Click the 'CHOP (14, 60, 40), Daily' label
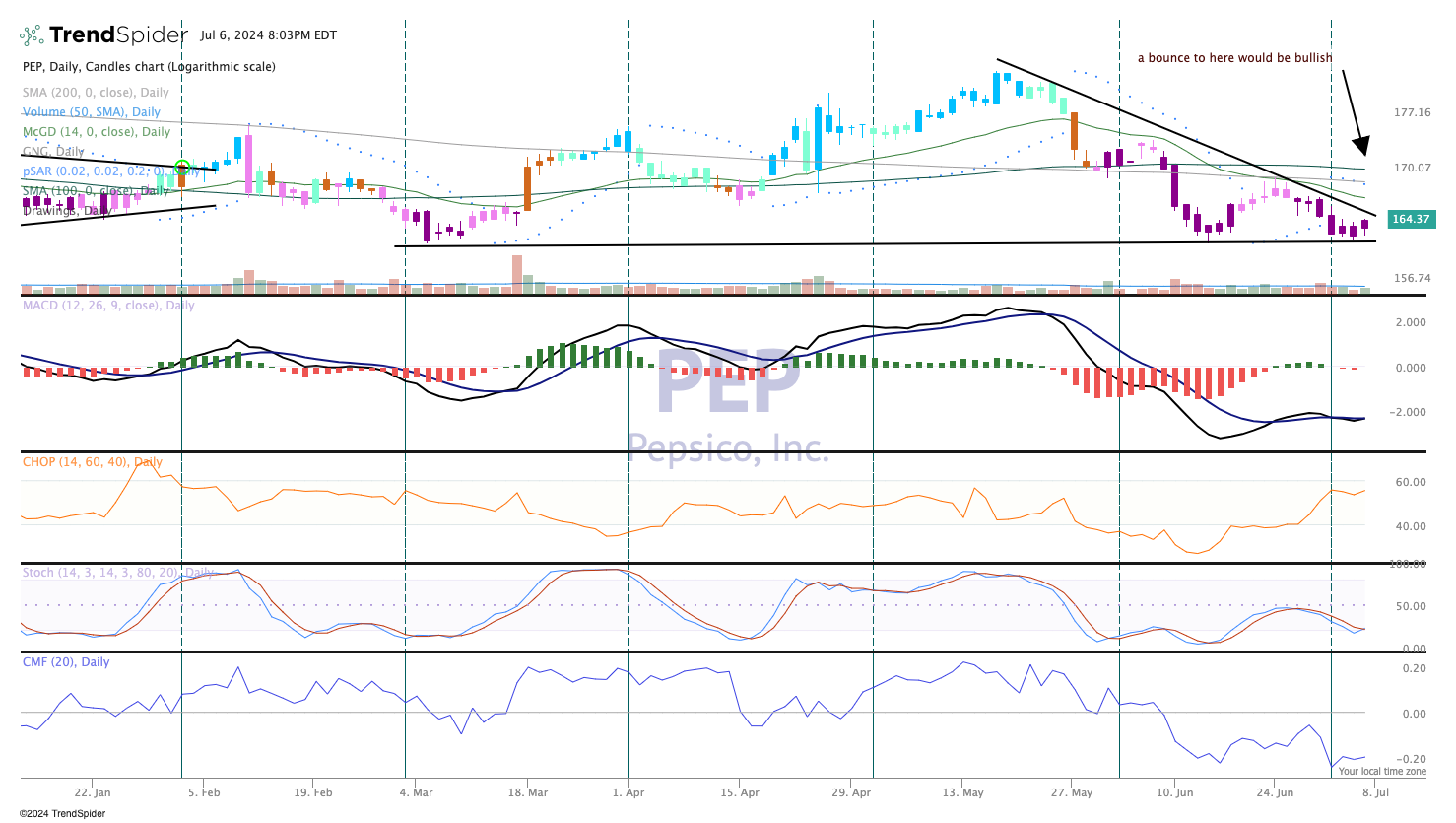 [x=93, y=462]
